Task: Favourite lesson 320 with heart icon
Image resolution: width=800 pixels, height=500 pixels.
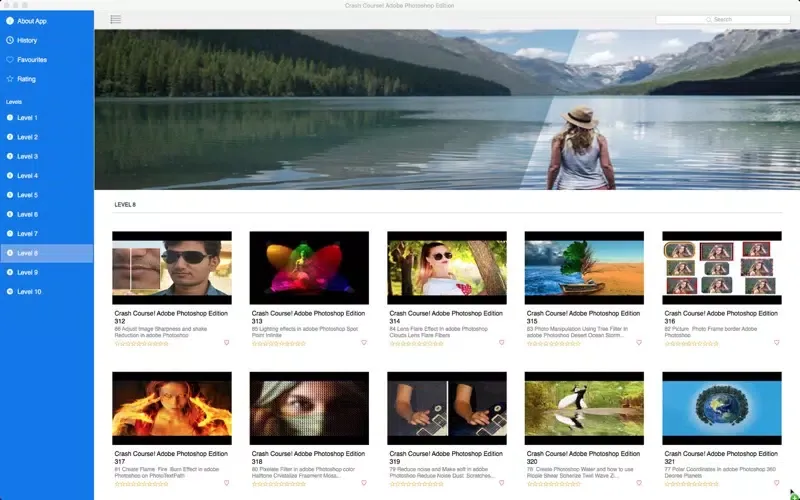Action: (639, 483)
